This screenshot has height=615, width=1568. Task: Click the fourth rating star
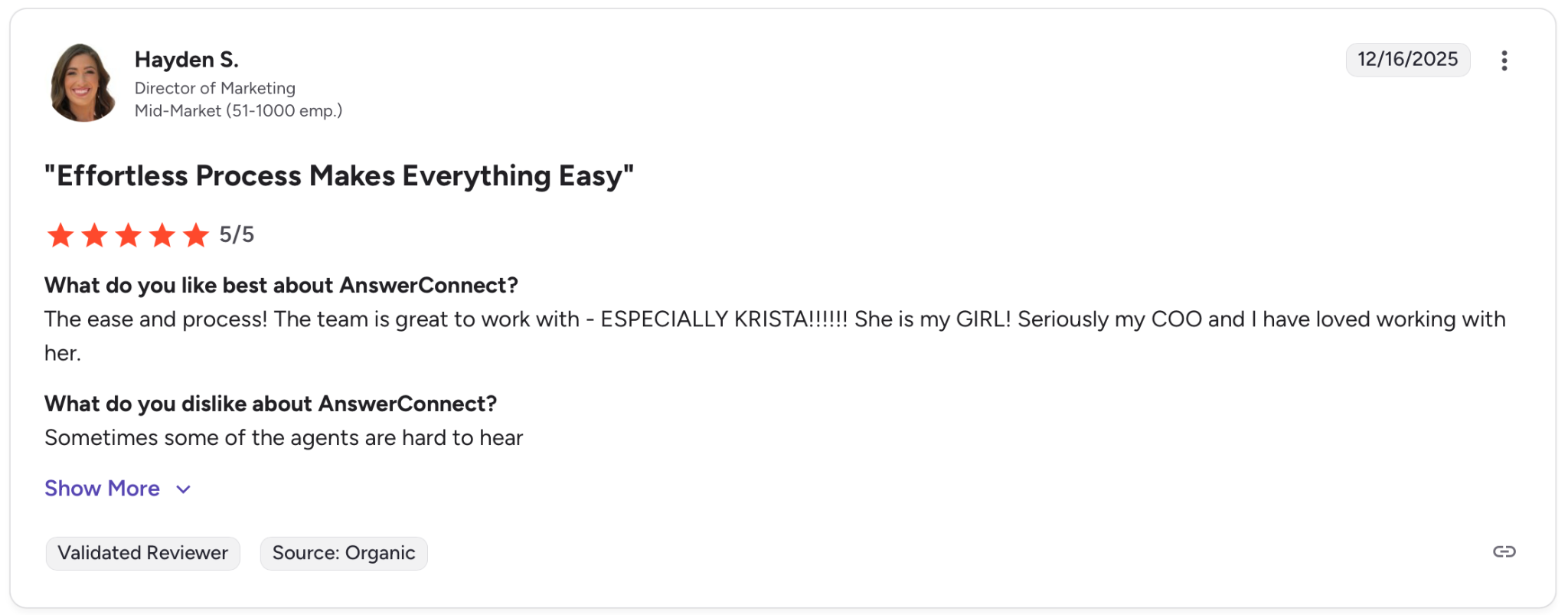[162, 235]
